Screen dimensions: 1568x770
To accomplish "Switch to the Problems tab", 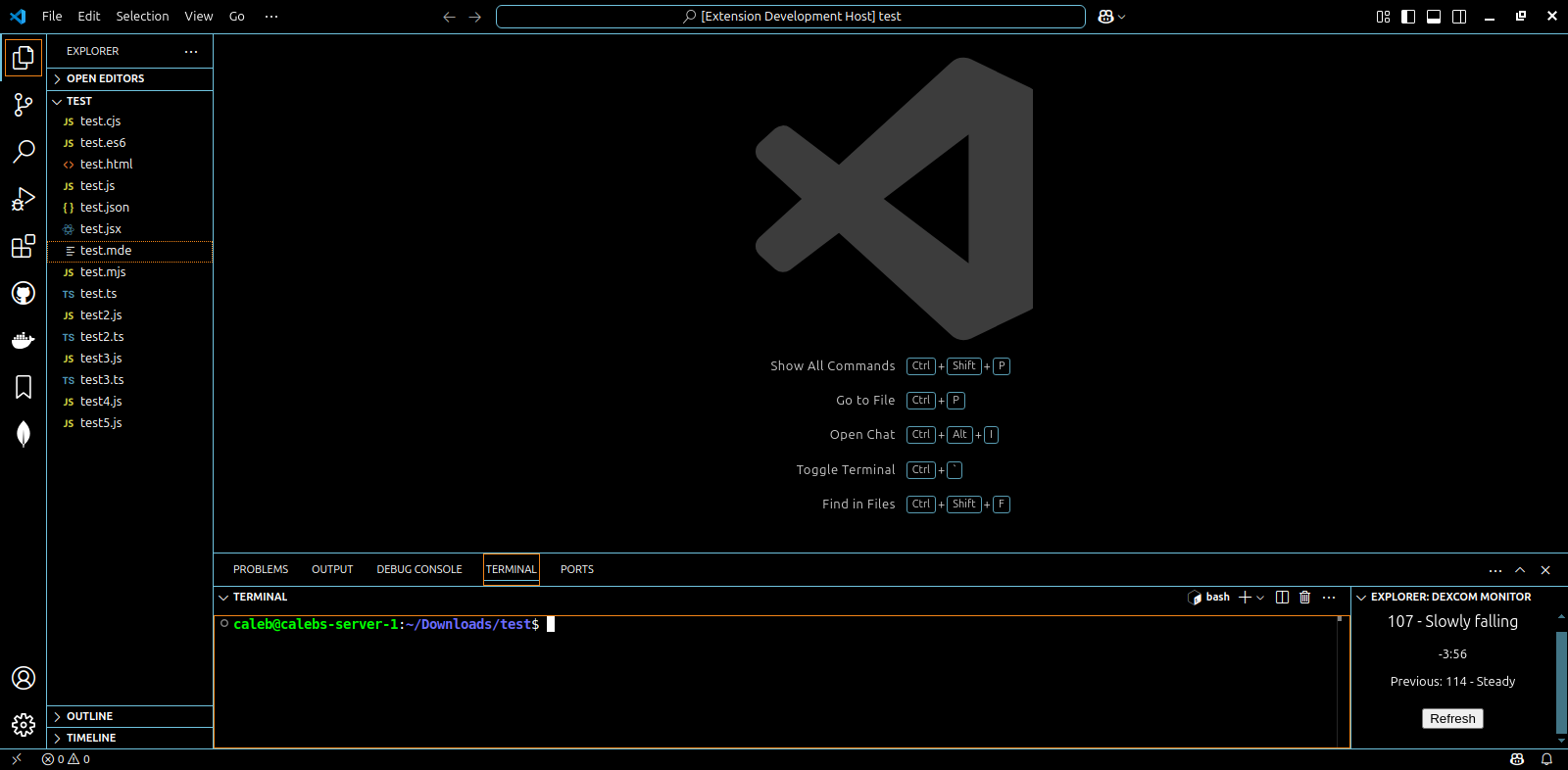I will [261, 570].
